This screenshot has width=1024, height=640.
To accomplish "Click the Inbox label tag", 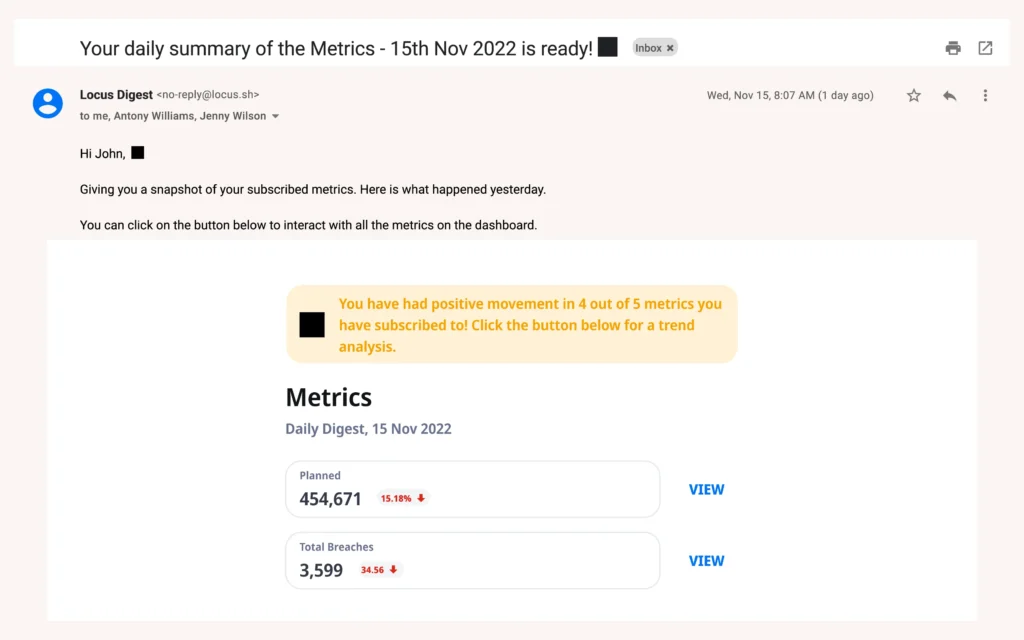I will (648, 48).
